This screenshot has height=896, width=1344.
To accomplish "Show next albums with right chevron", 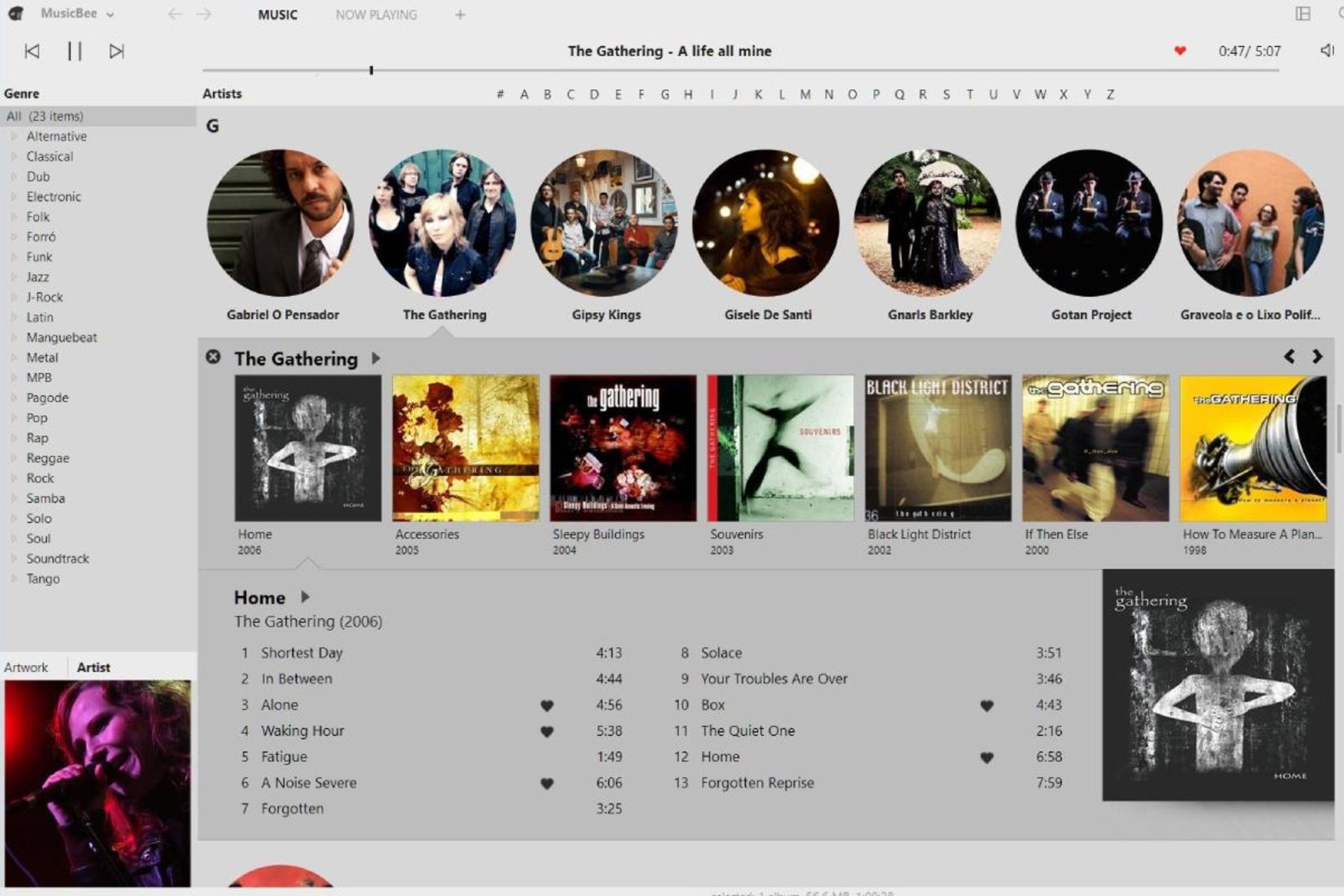I will [1317, 356].
